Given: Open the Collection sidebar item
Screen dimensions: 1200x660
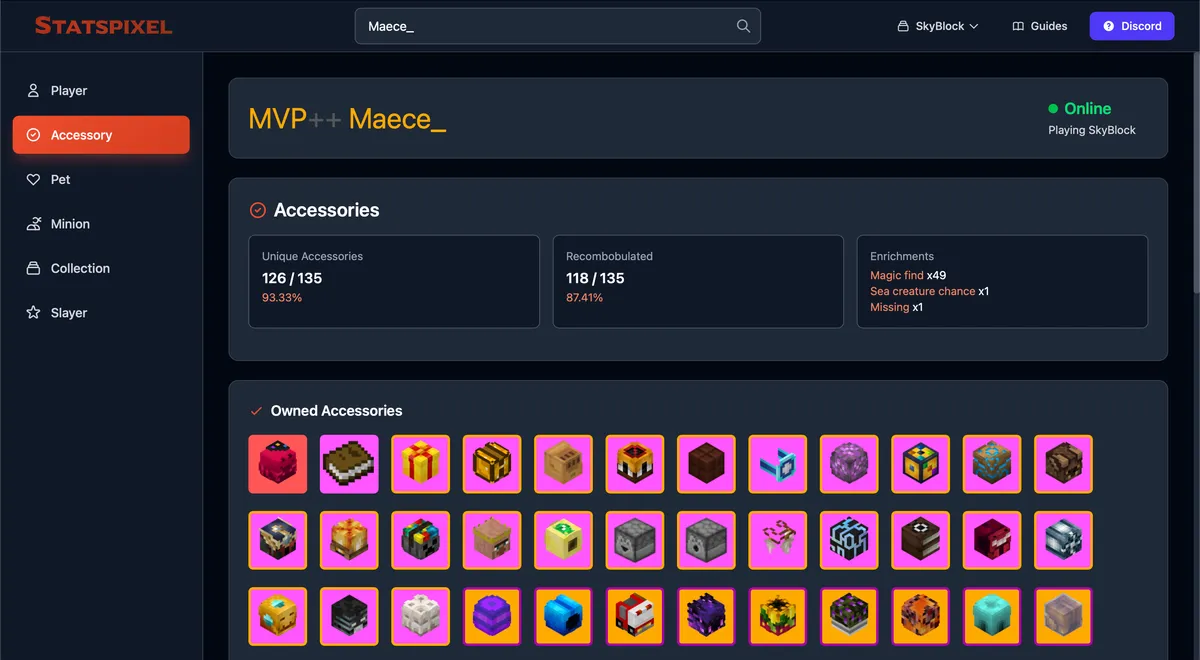Looking at the screenshot, I should pos(80,269).
